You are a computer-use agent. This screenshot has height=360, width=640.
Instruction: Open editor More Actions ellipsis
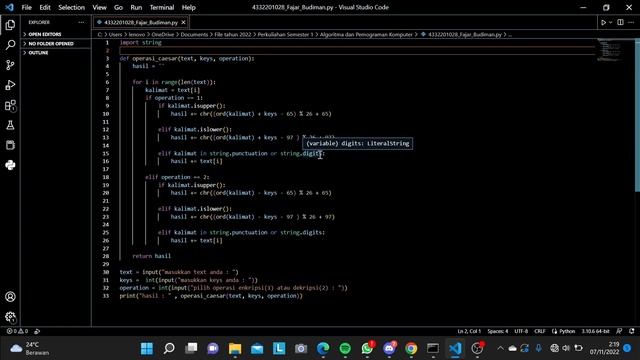pos(631,22)
